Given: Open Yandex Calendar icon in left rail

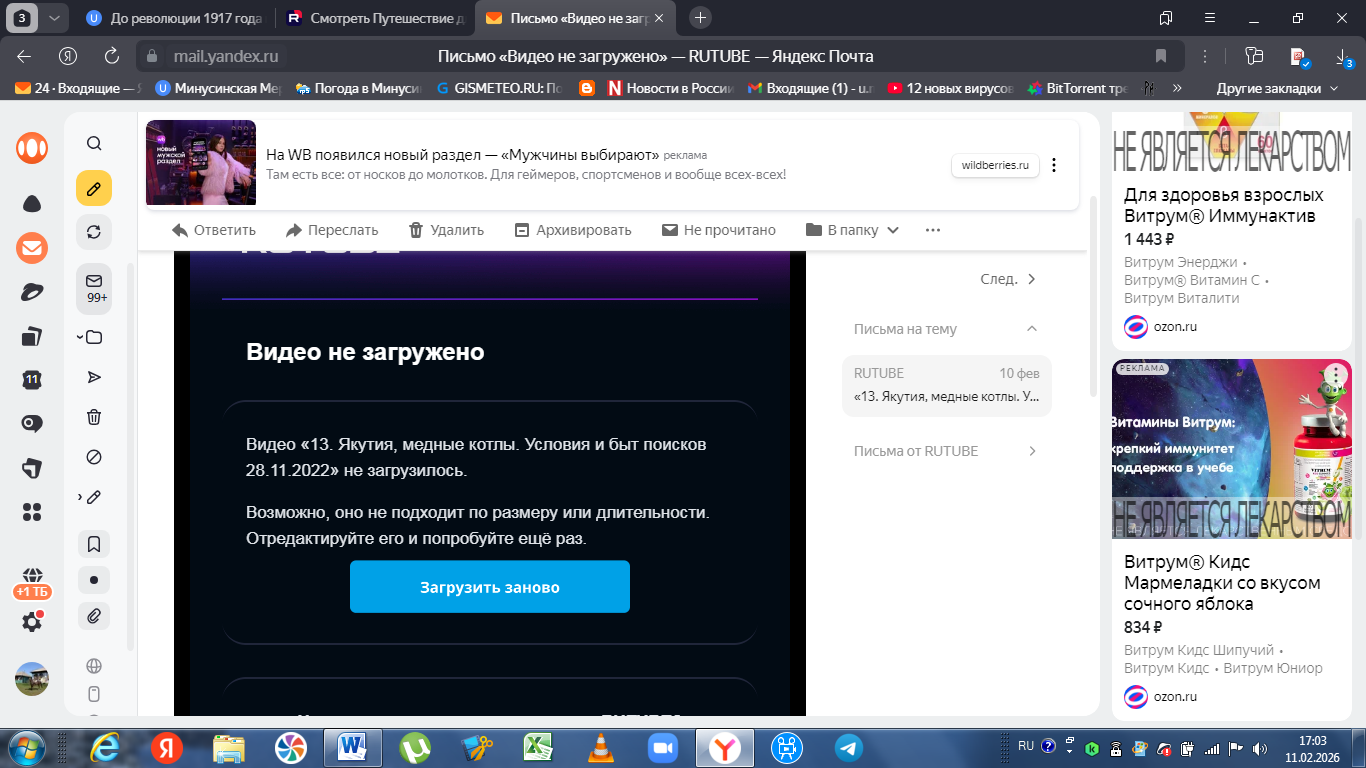Looking at the screenshot, I should 32,380.
